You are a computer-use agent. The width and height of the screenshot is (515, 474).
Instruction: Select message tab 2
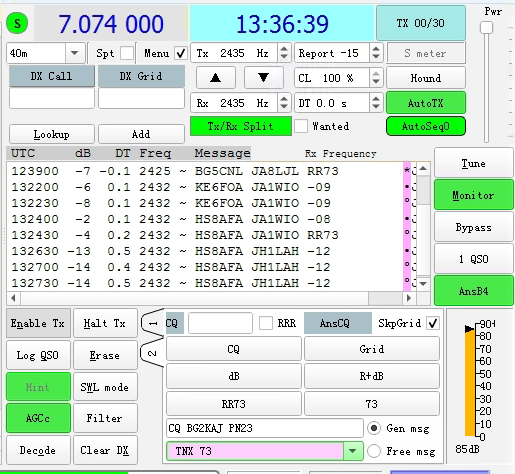pyautogui.click(x=152, y=353)
